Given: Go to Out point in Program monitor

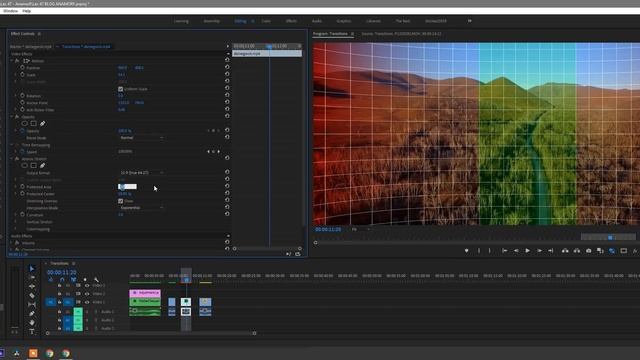Looking at the screenshot, I should (551, 251).
